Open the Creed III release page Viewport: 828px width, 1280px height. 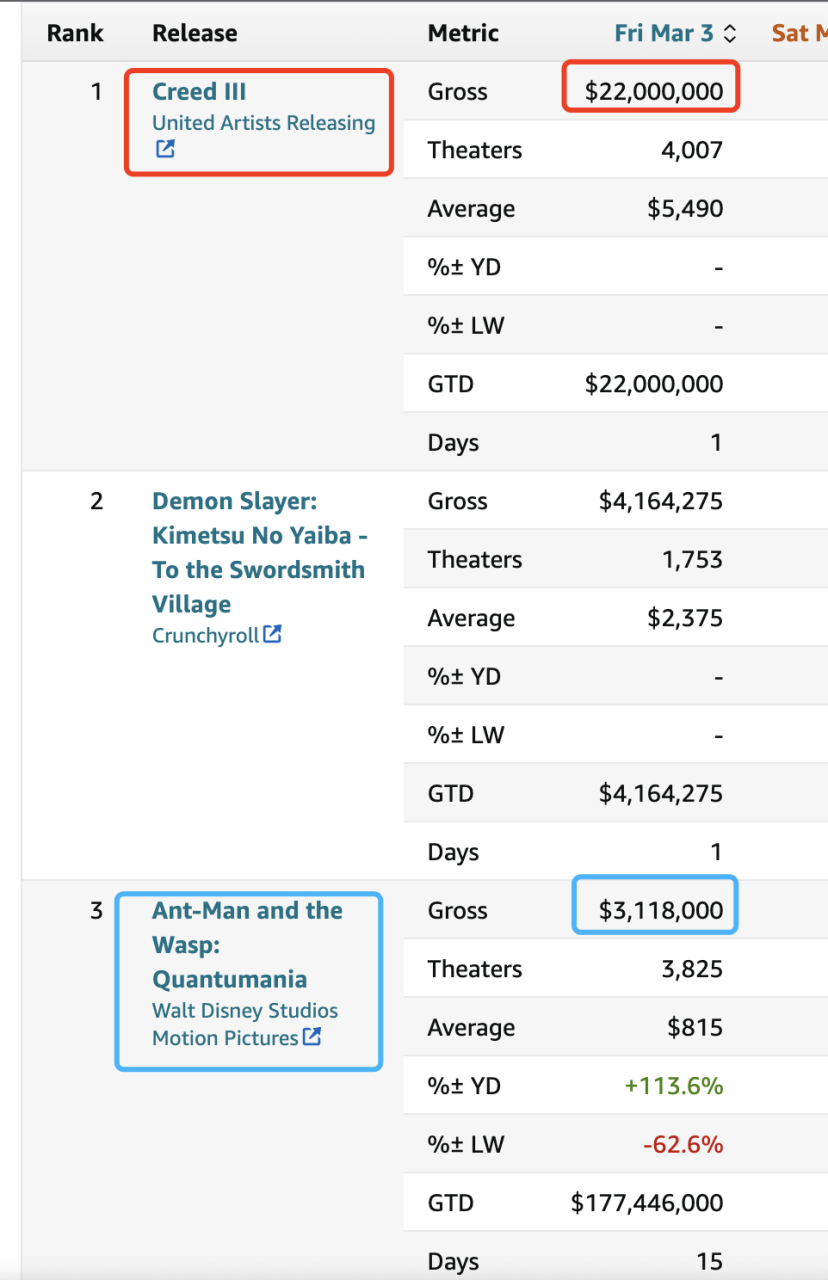[199, 92]
